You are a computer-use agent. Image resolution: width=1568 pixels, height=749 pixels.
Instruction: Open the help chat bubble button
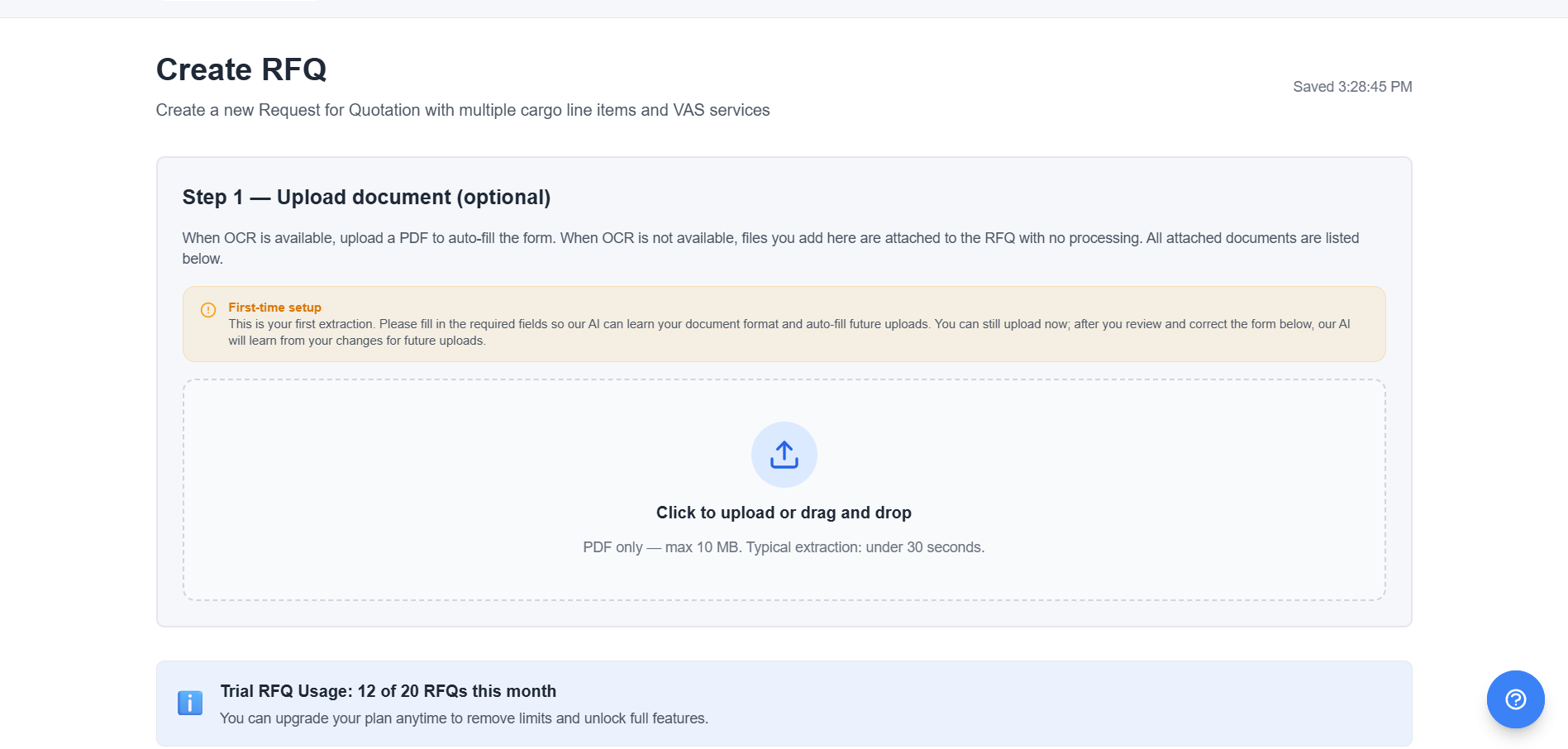pos(1514,699)
